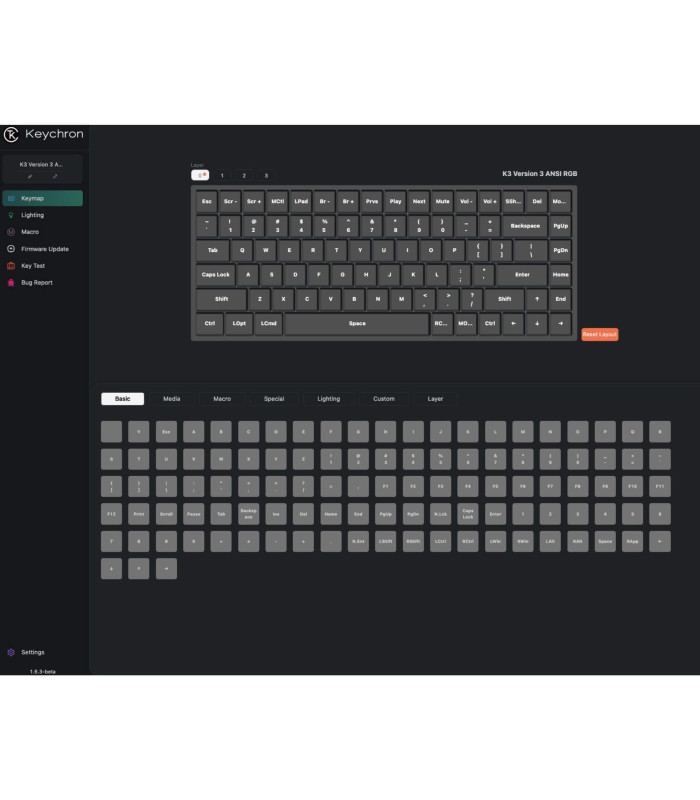The height and width of the screenshot is (800, 700).
Task: Click the Reset Layout button
Action: 599,334
